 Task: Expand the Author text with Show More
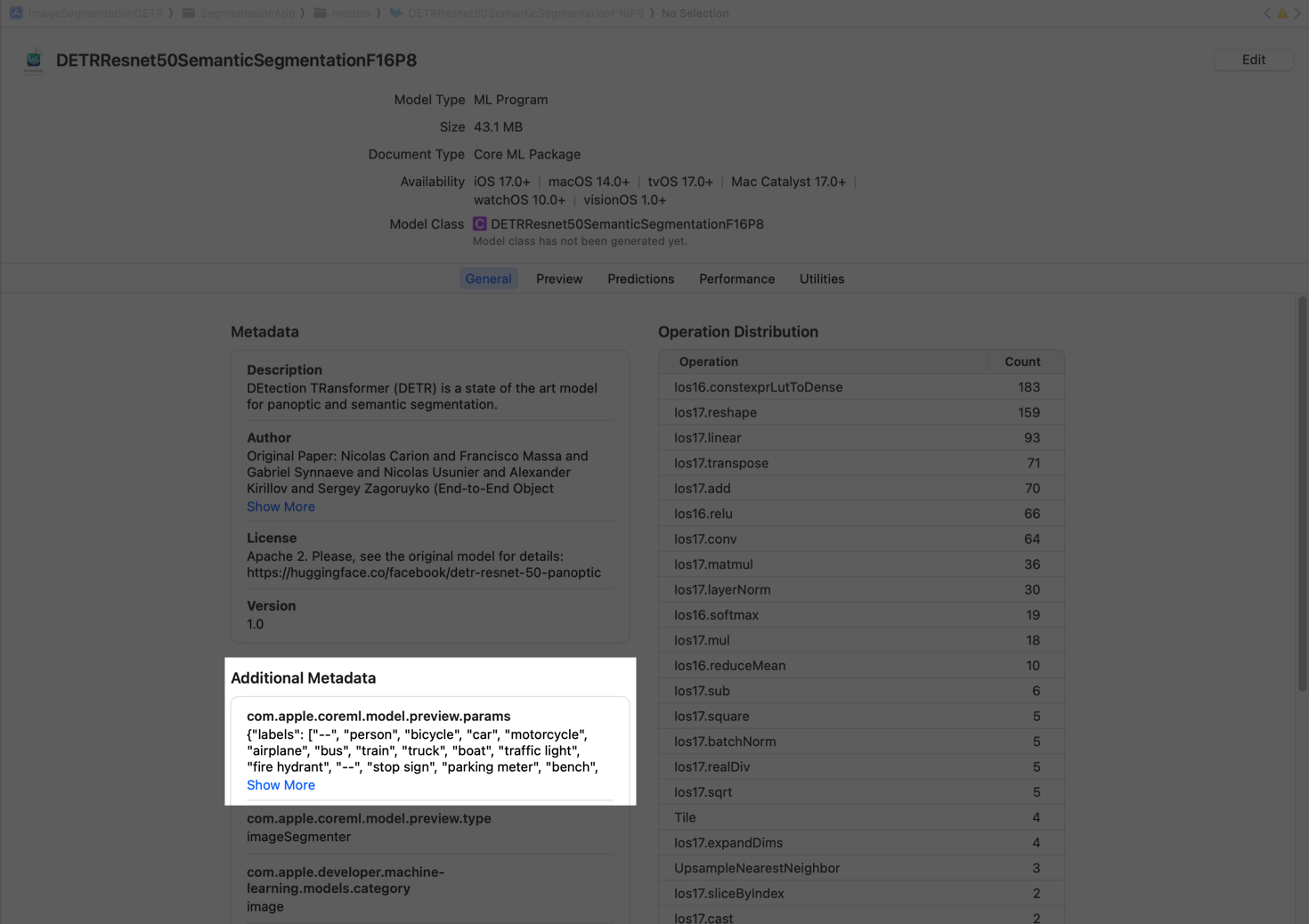[280, 507]
